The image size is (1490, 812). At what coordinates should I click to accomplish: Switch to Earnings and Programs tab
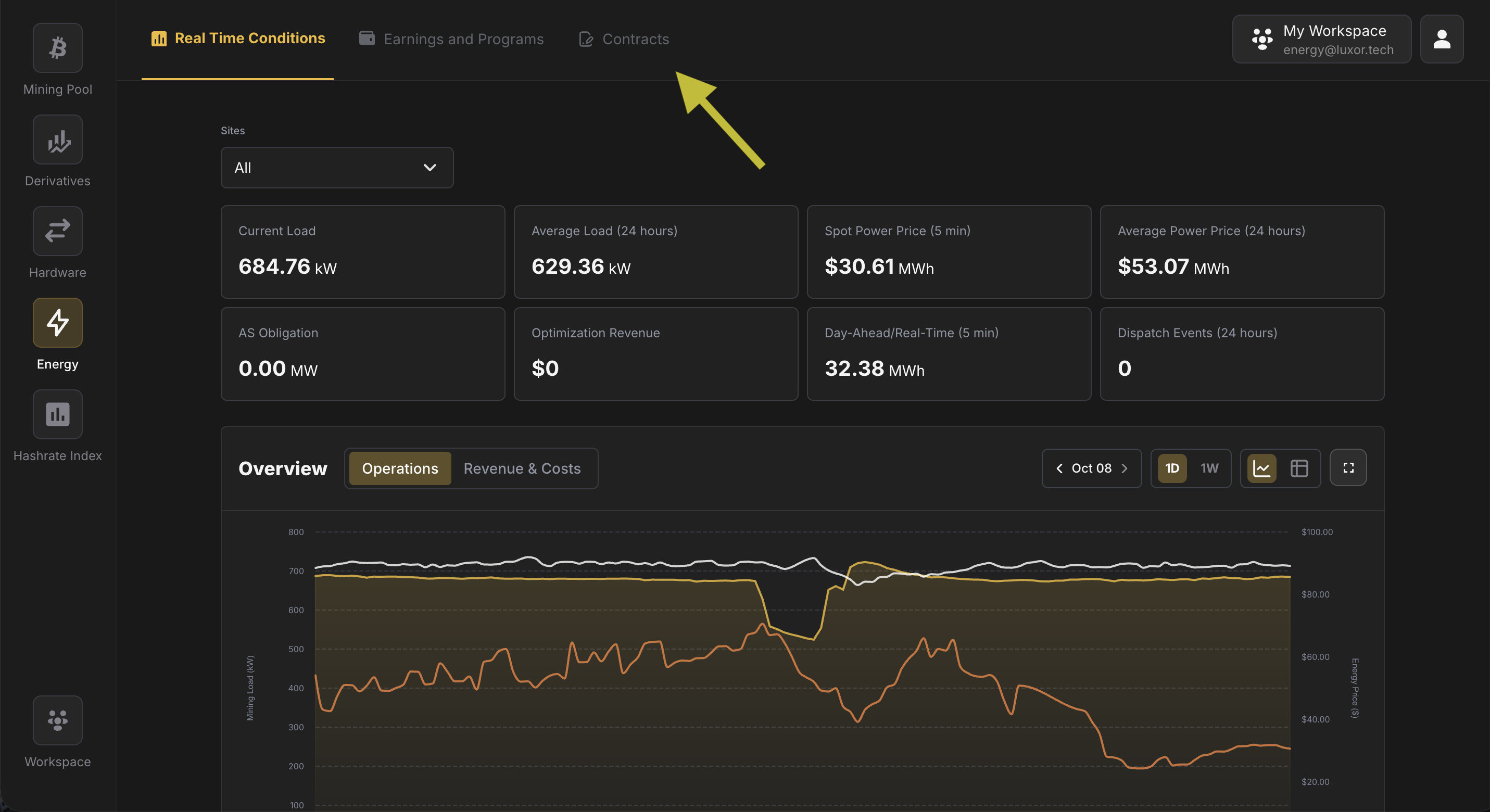pyautogui.click(x=451, y=39)
